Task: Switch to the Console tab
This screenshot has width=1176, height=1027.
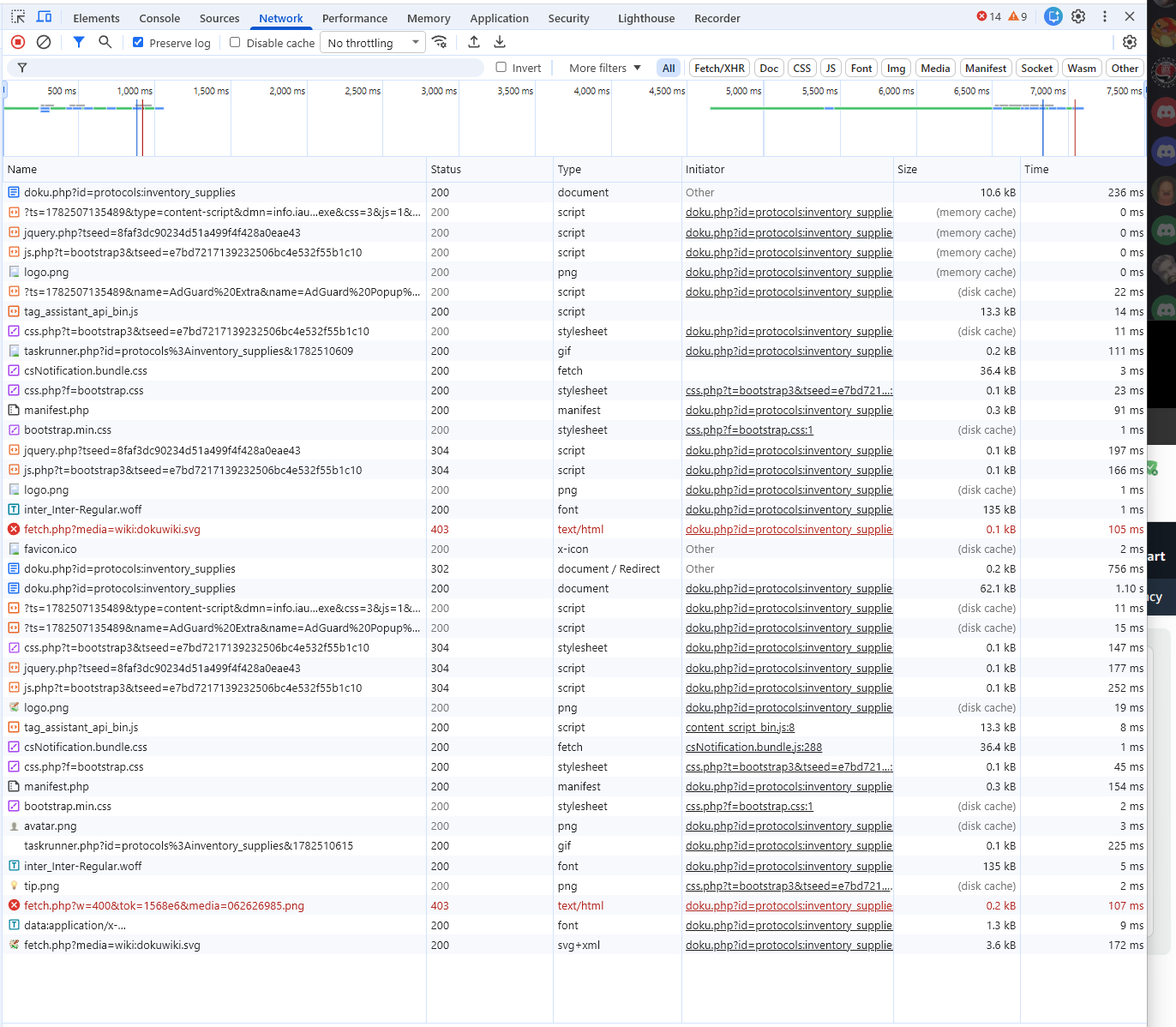Action: (159, 18)
